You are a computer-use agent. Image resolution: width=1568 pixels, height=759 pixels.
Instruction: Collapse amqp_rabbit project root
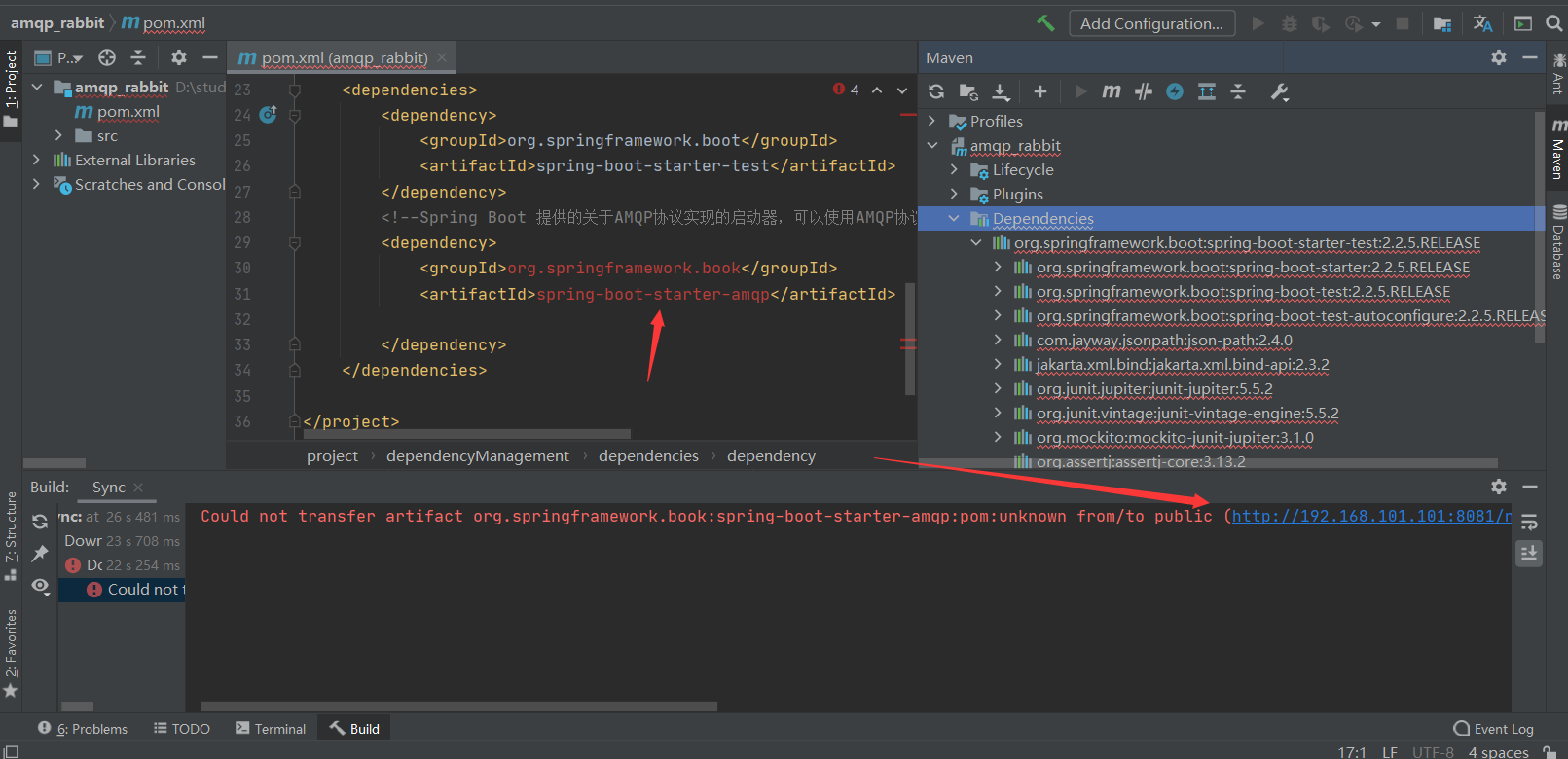tap(37, 87)
